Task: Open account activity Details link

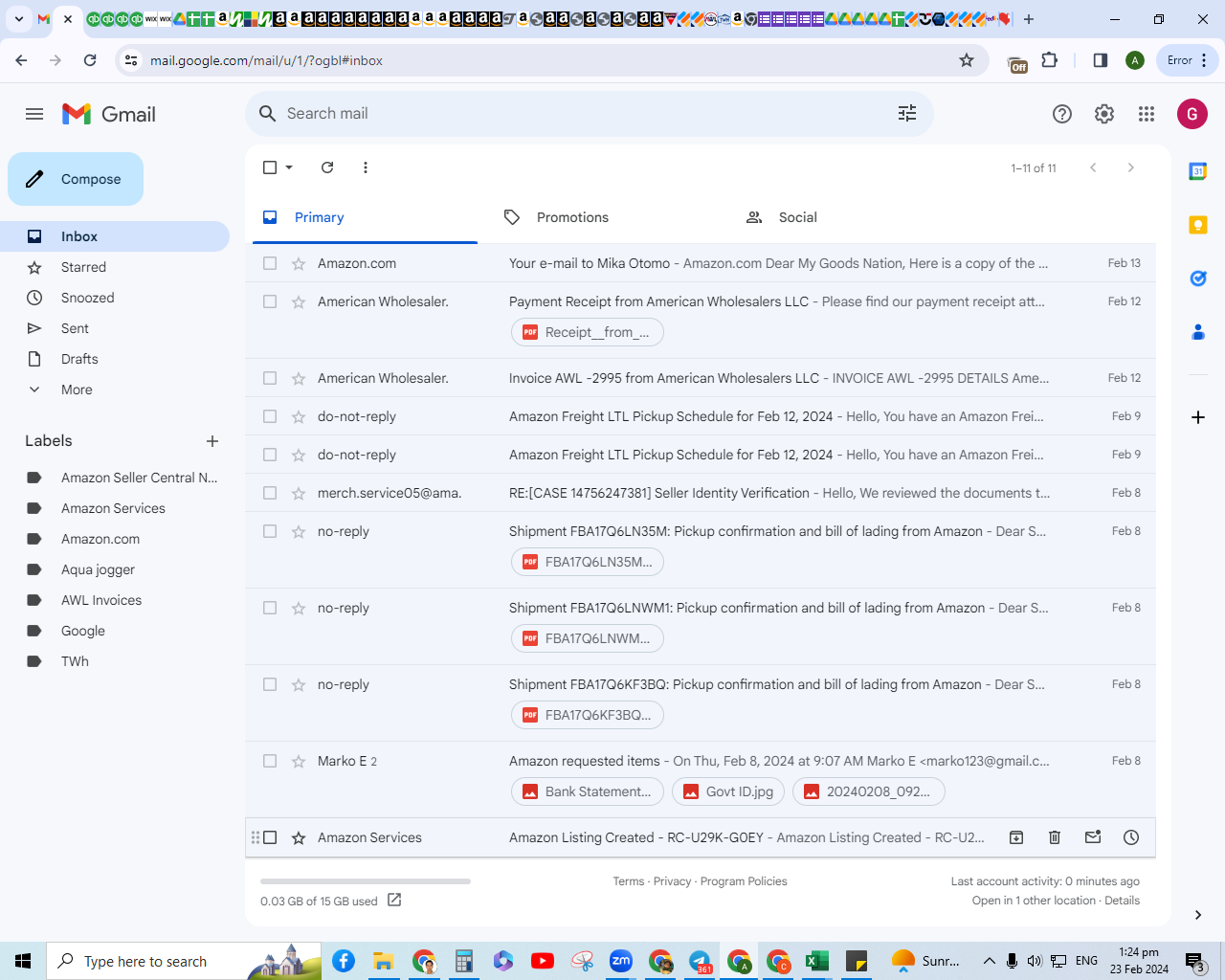Action: (1122, 901)
